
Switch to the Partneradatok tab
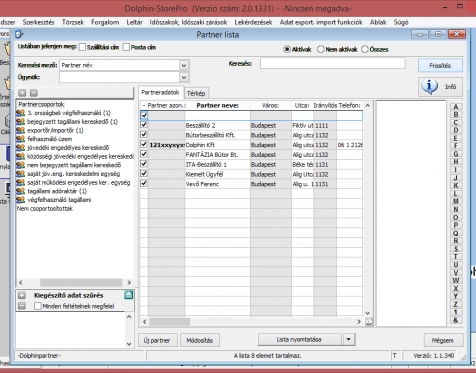(160, 92)
